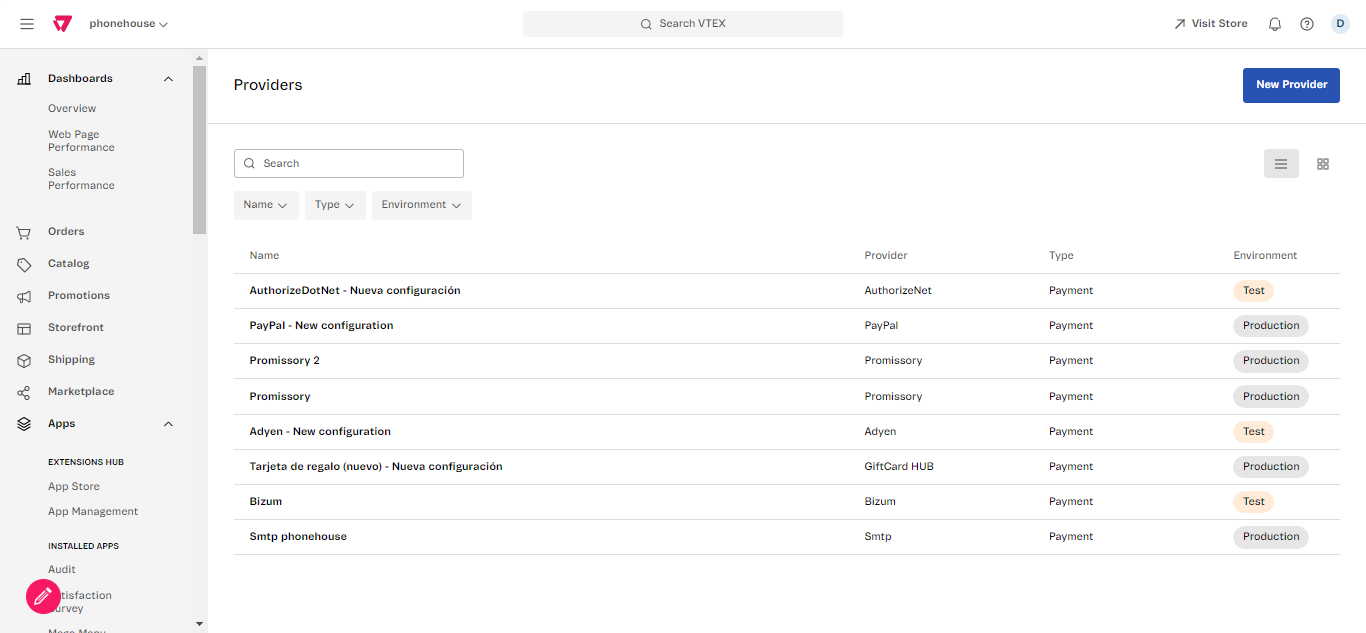
Task: Open Tarjeta de regalo (nuevo) provider
Action: [376, 467]
